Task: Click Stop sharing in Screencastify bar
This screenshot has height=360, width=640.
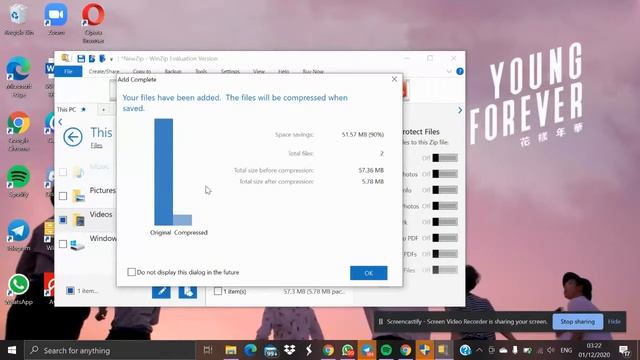Action: tap(578, 322)
